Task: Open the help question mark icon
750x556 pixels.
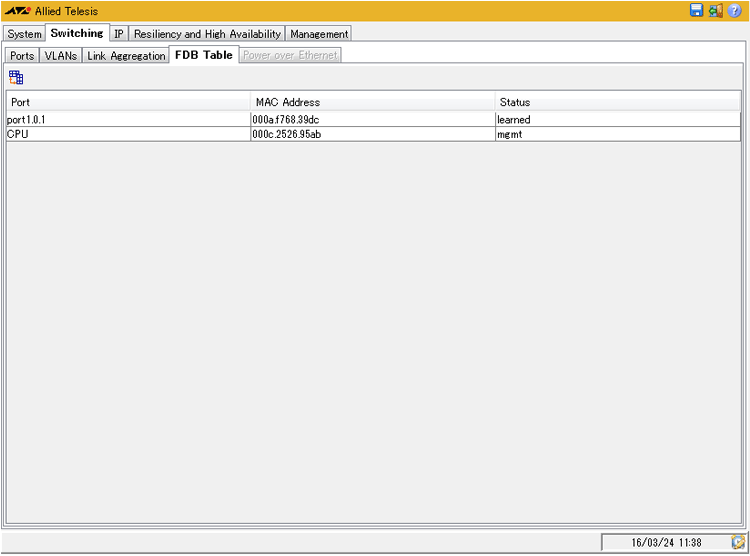Action: (735, 11)
